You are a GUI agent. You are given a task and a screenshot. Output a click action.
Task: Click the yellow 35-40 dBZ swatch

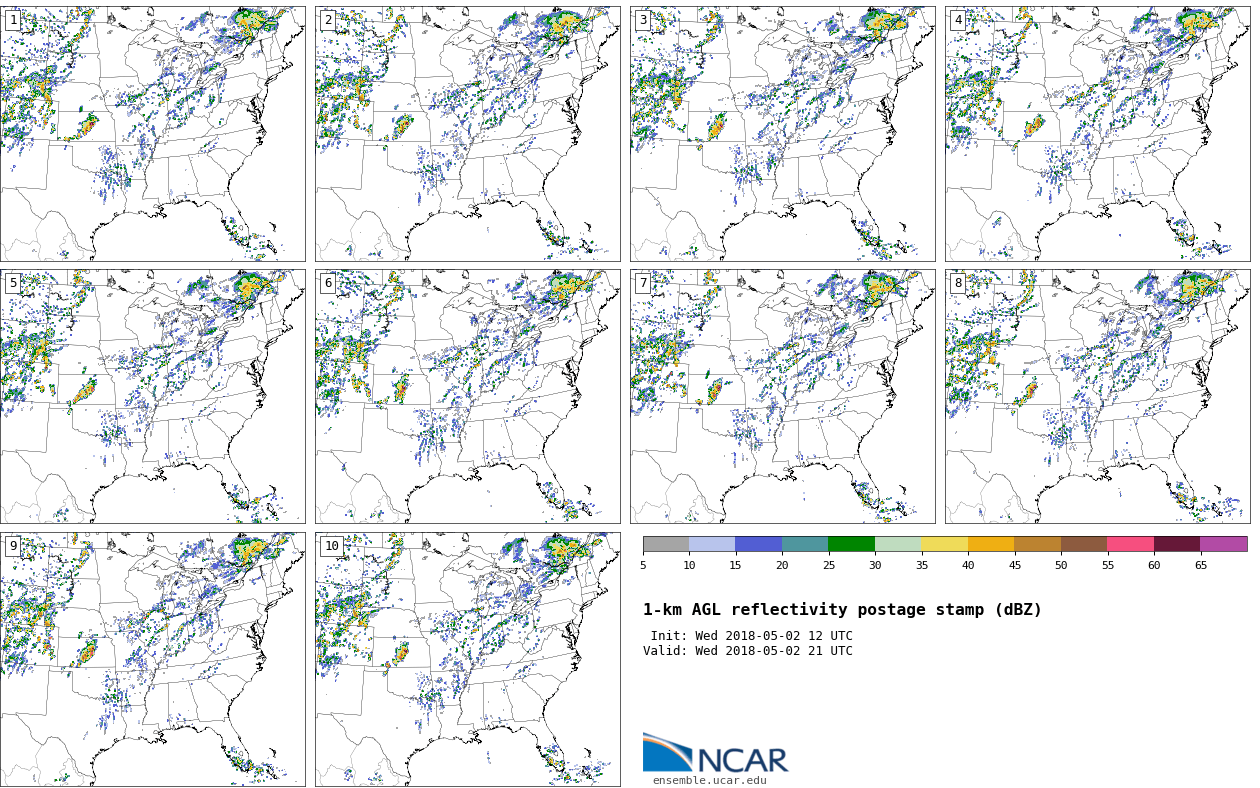(x=944, y=544)
